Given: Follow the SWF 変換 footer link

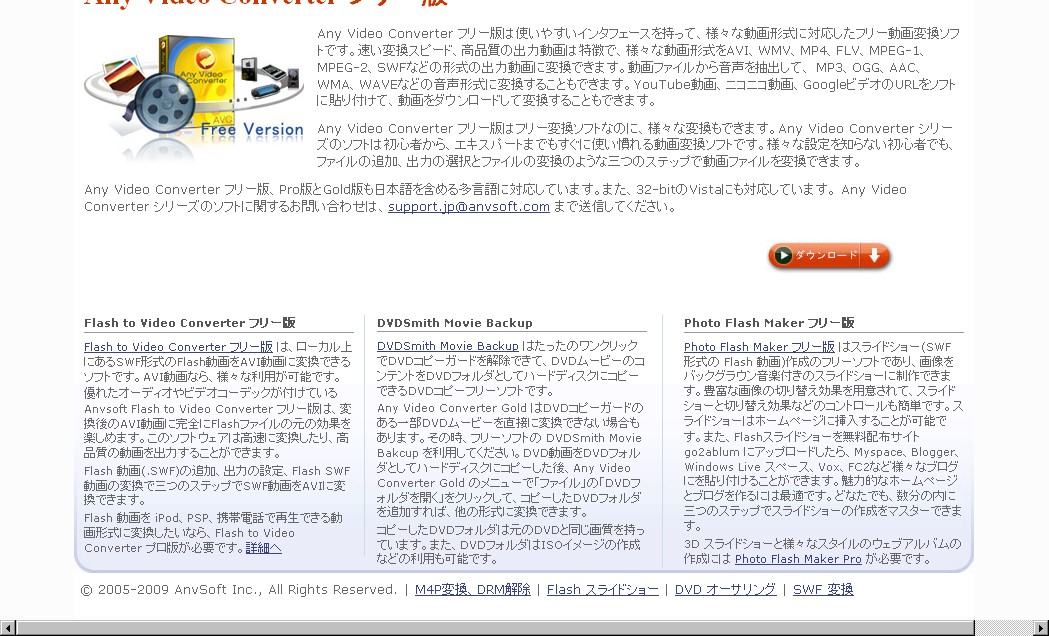Looking at the screenshot, I should (823, 589).
